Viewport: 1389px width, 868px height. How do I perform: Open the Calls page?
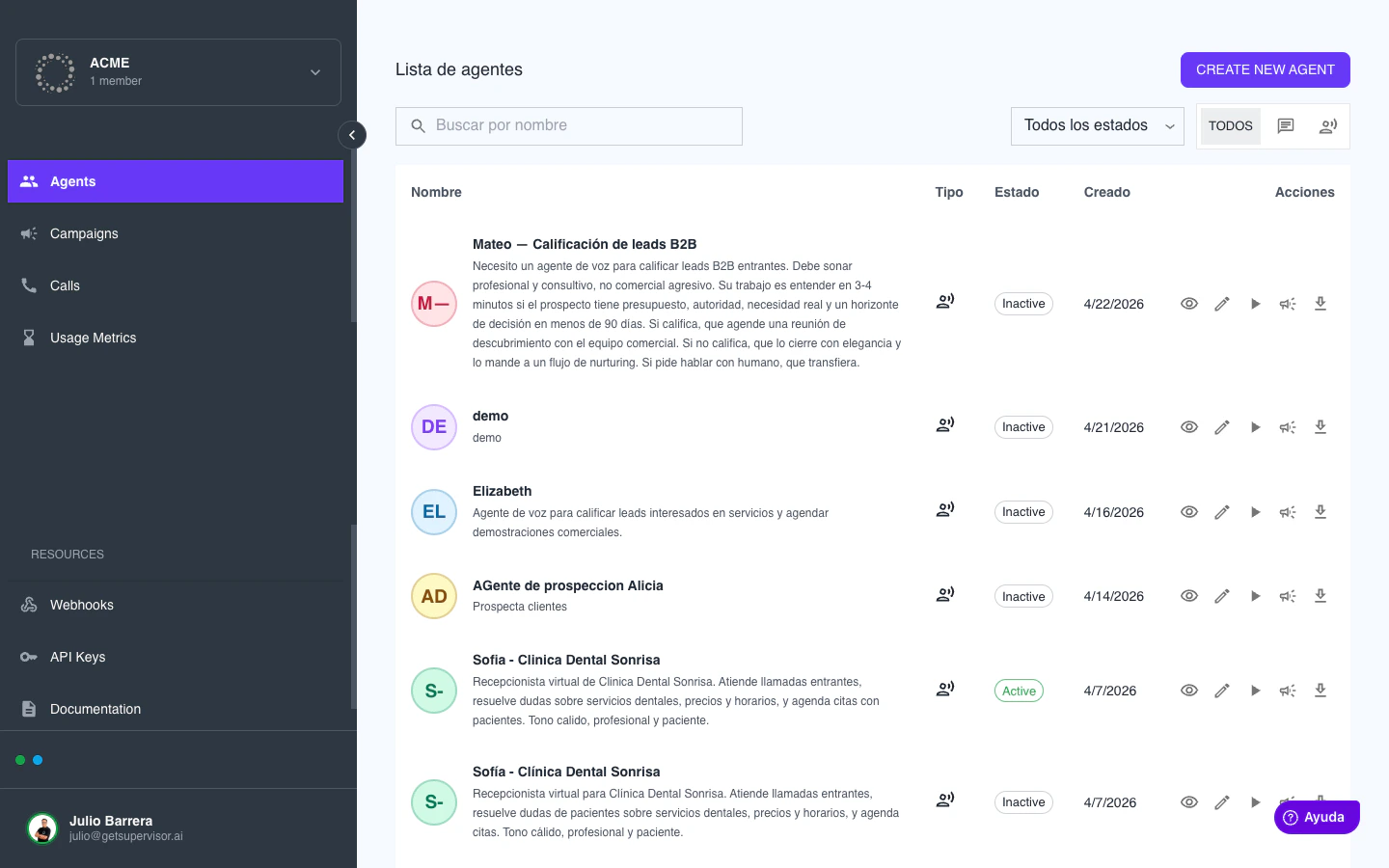(176, 285)
